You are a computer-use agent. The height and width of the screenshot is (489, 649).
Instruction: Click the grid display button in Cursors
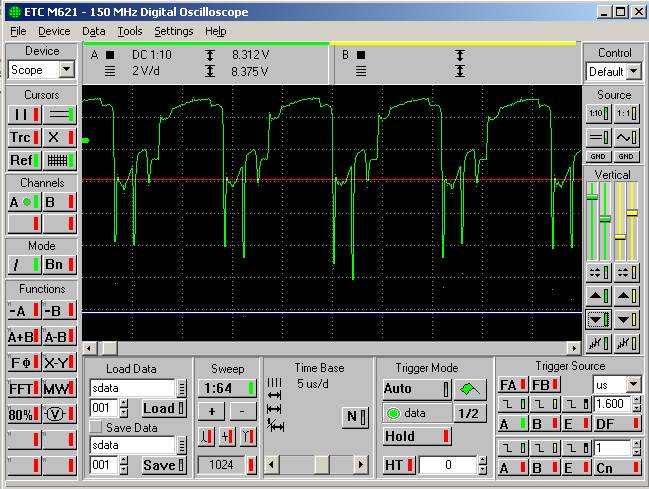(x=59, y=160)
